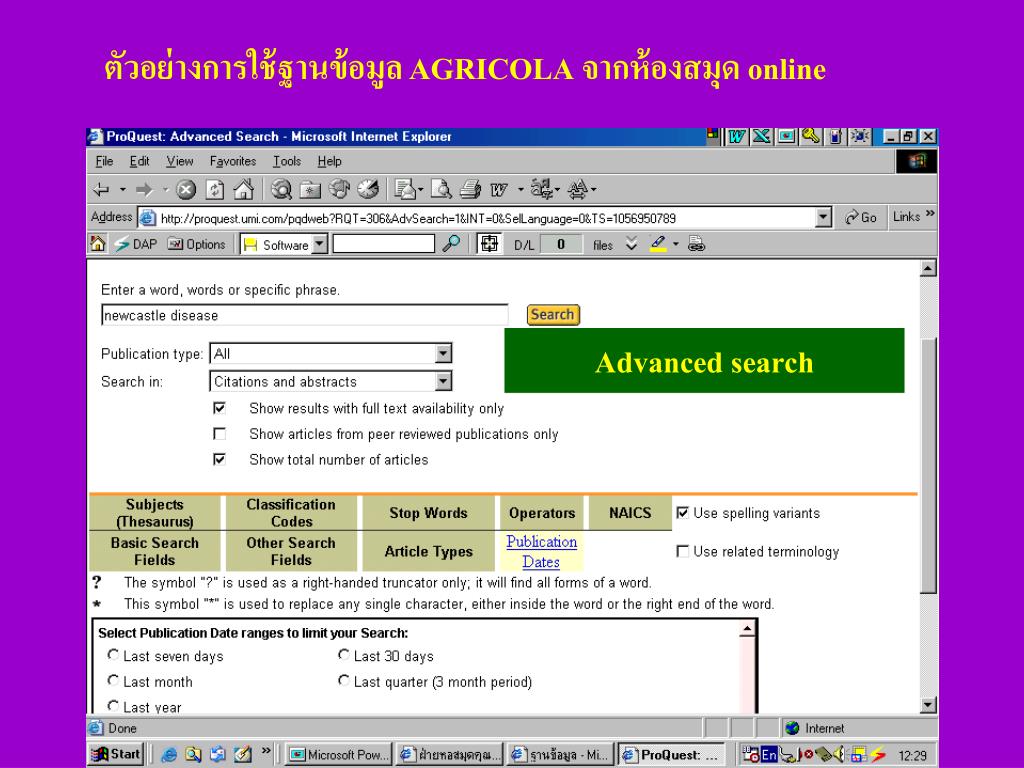The image size is (1024, 768).
Task: Click the Stop Words button
Action: point(428,513)
